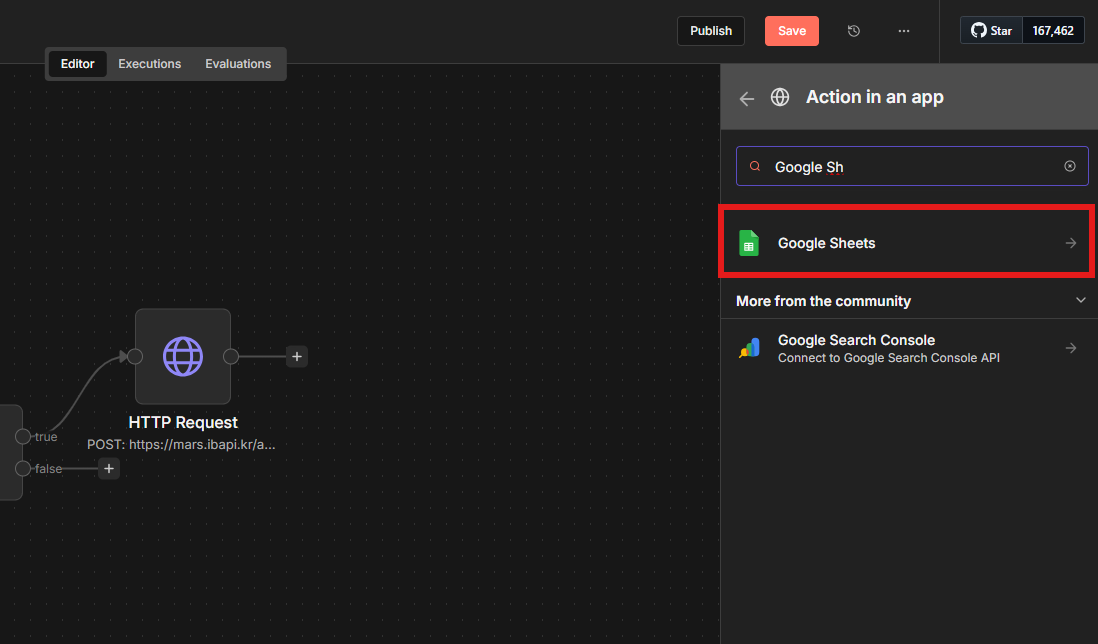Select the HTTP Request node globe

pos(183,356)
